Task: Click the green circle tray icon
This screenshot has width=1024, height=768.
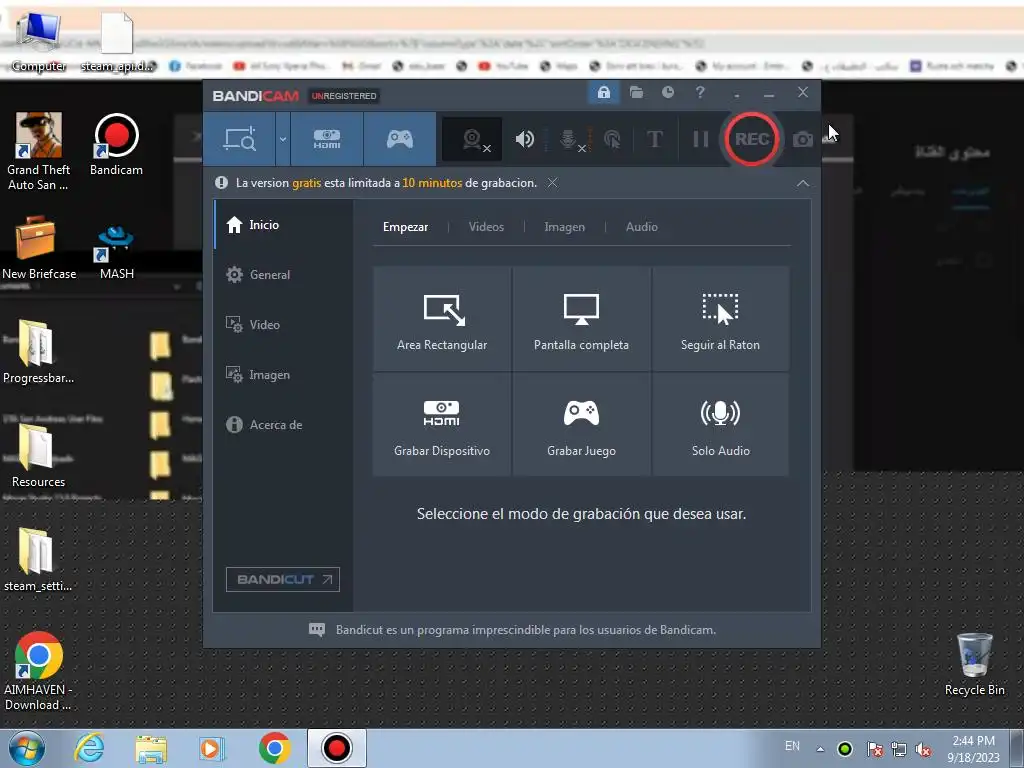Action: (x=844, y=749)
